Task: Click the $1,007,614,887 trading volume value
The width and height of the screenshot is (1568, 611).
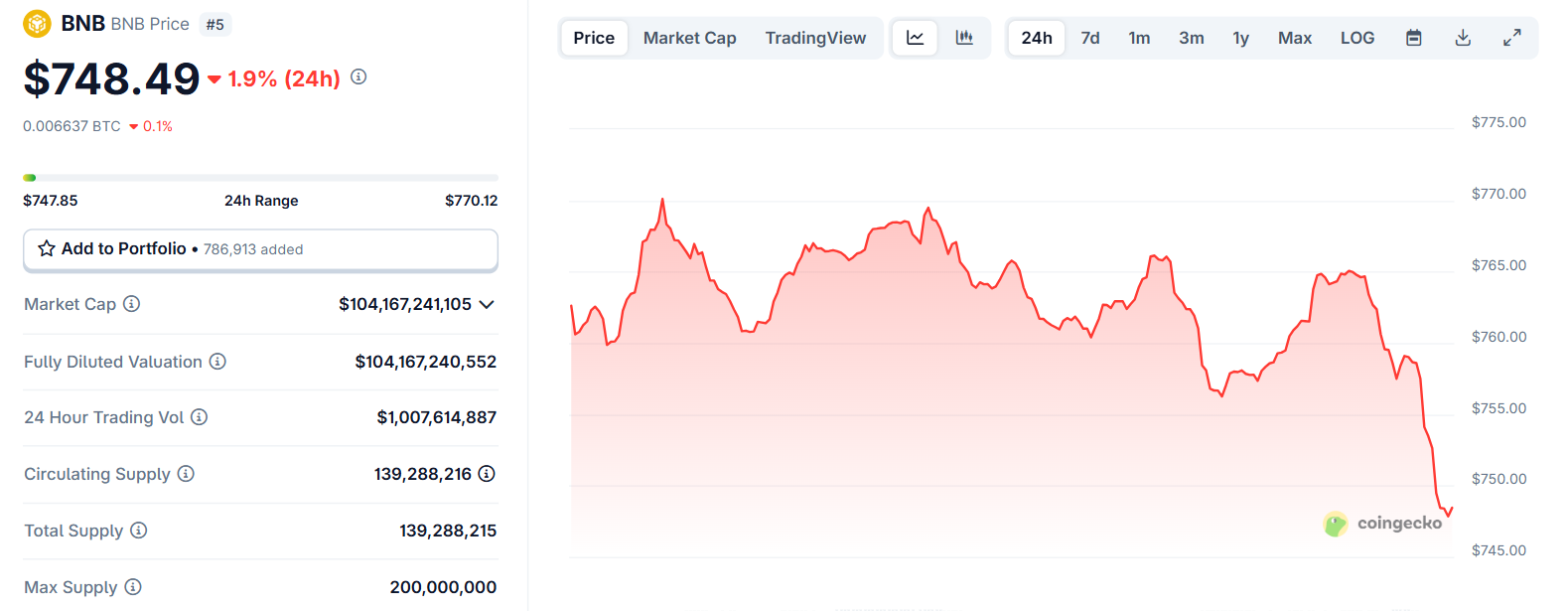Action: (x=437, y=417)
